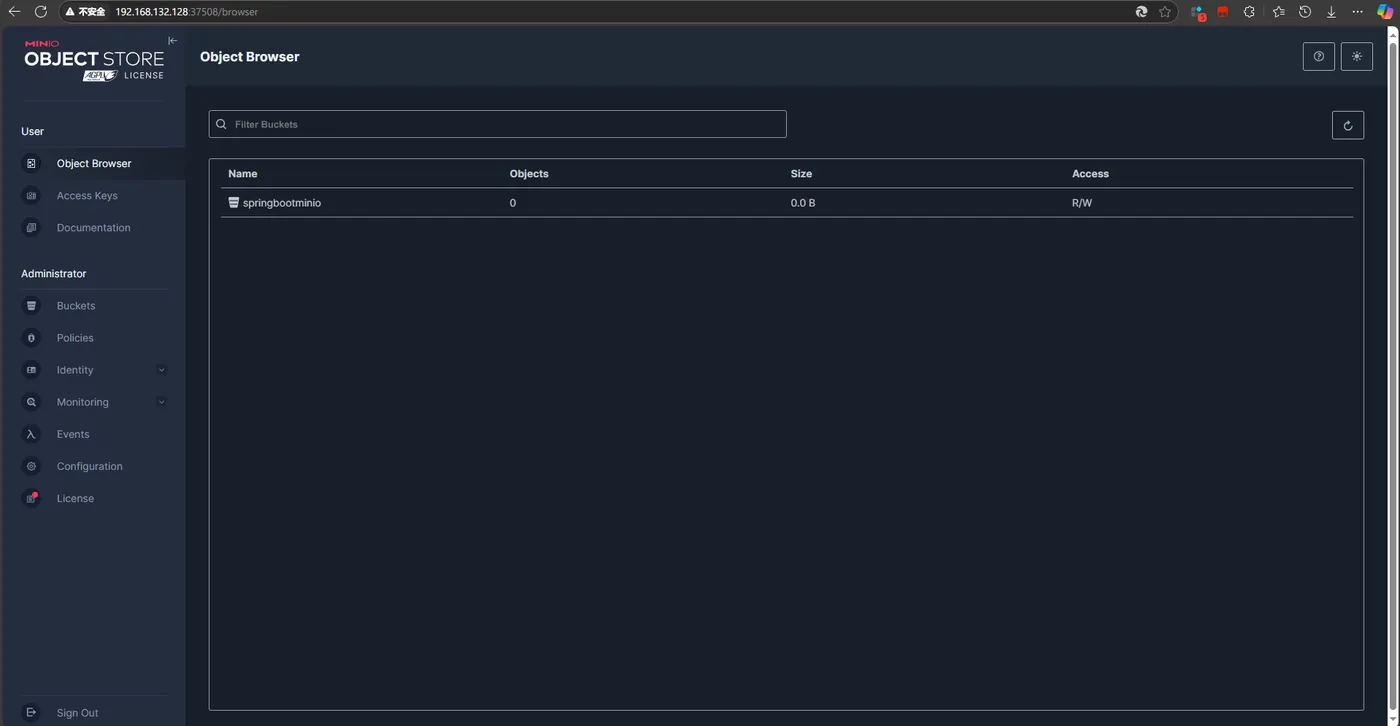The image size is (1400, 726).
Task: Open the License page
Action: 75,498
